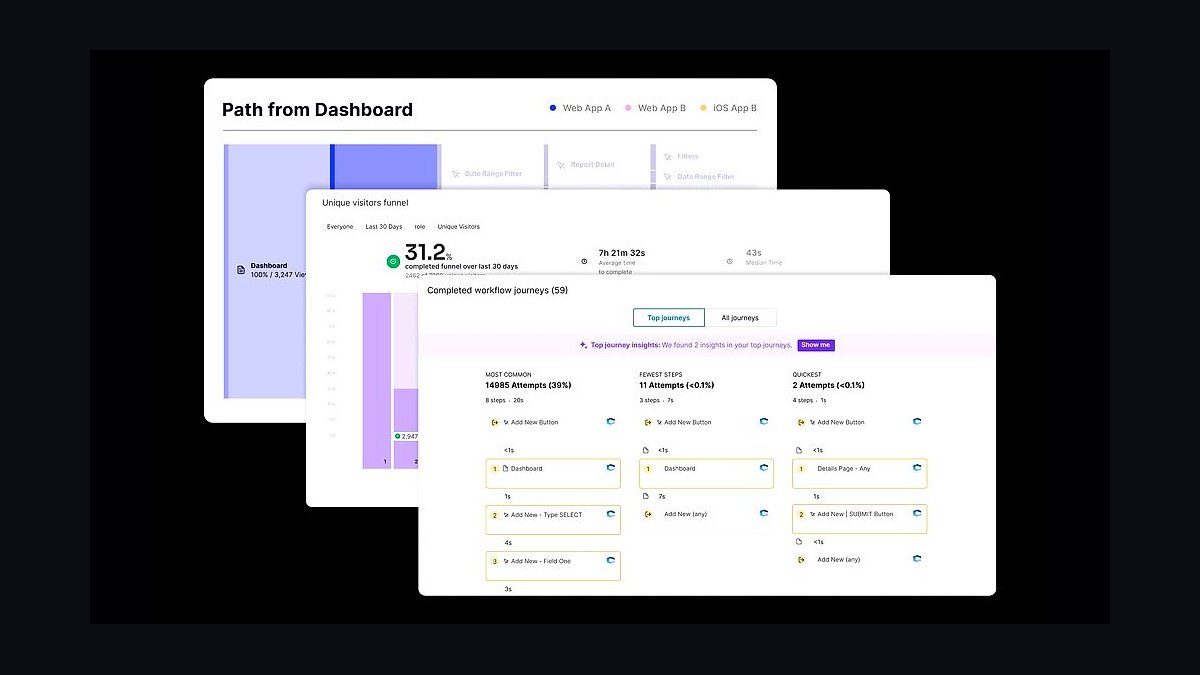This screenshot has height=675, width=1200.
Task: Switch to the Top journeys tab
Action: [x=669, y=318]
